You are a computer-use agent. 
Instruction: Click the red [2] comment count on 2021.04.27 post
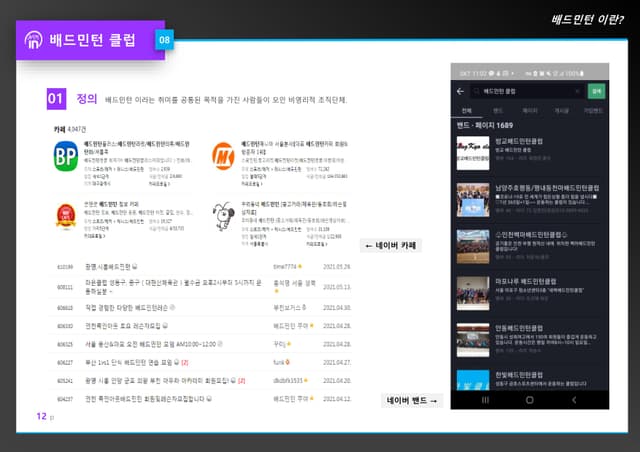click(x=184, y=362)
